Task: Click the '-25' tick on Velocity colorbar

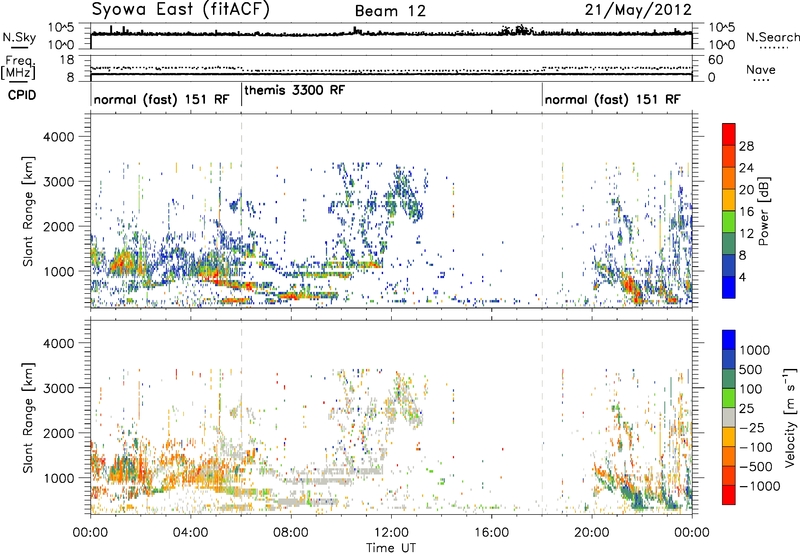Action: [752, 427]
